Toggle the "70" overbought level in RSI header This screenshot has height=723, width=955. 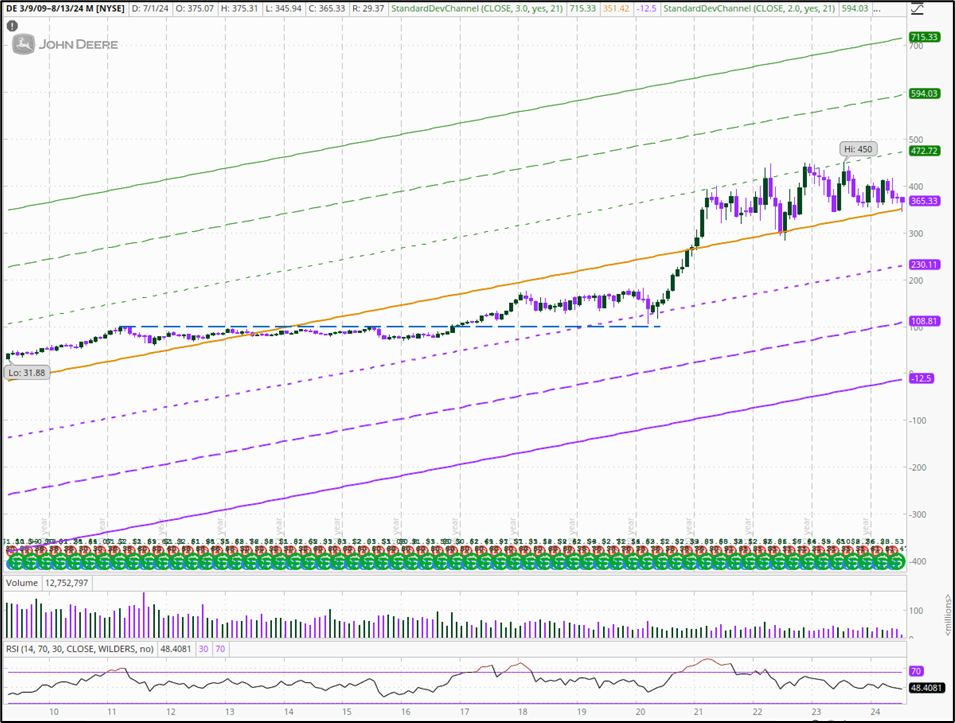[222, 648]
